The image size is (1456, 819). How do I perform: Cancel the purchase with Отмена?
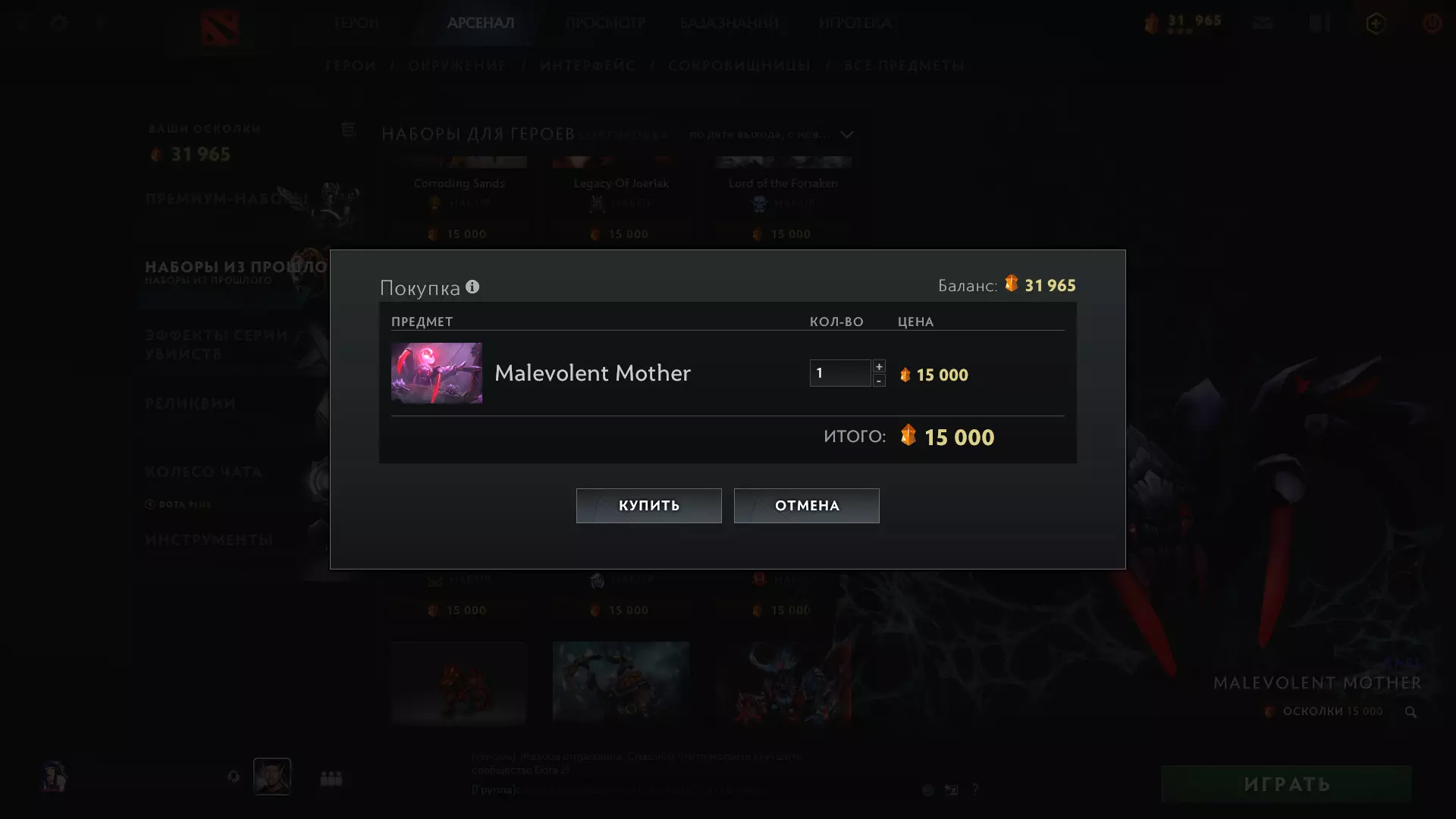click(807, 506)
